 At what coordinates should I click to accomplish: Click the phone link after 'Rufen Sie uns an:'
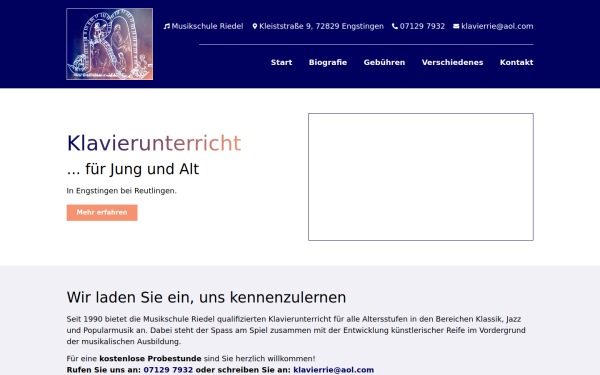click(x=168, y=370)
